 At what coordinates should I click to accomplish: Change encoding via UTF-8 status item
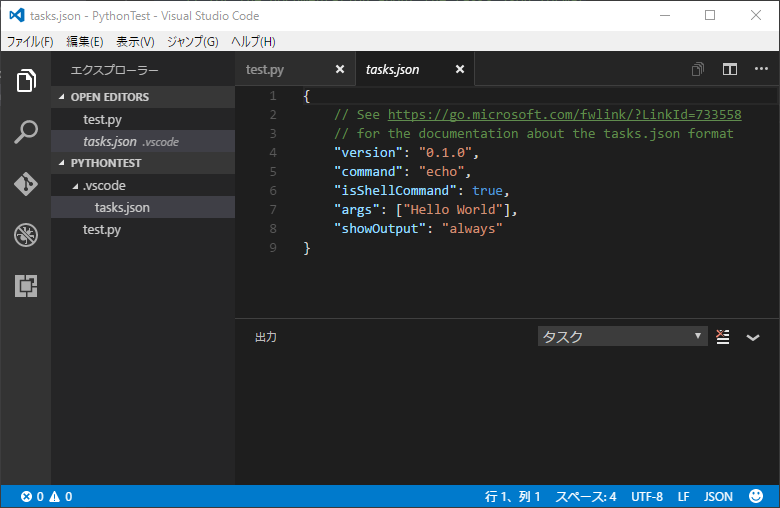(647, 497)
